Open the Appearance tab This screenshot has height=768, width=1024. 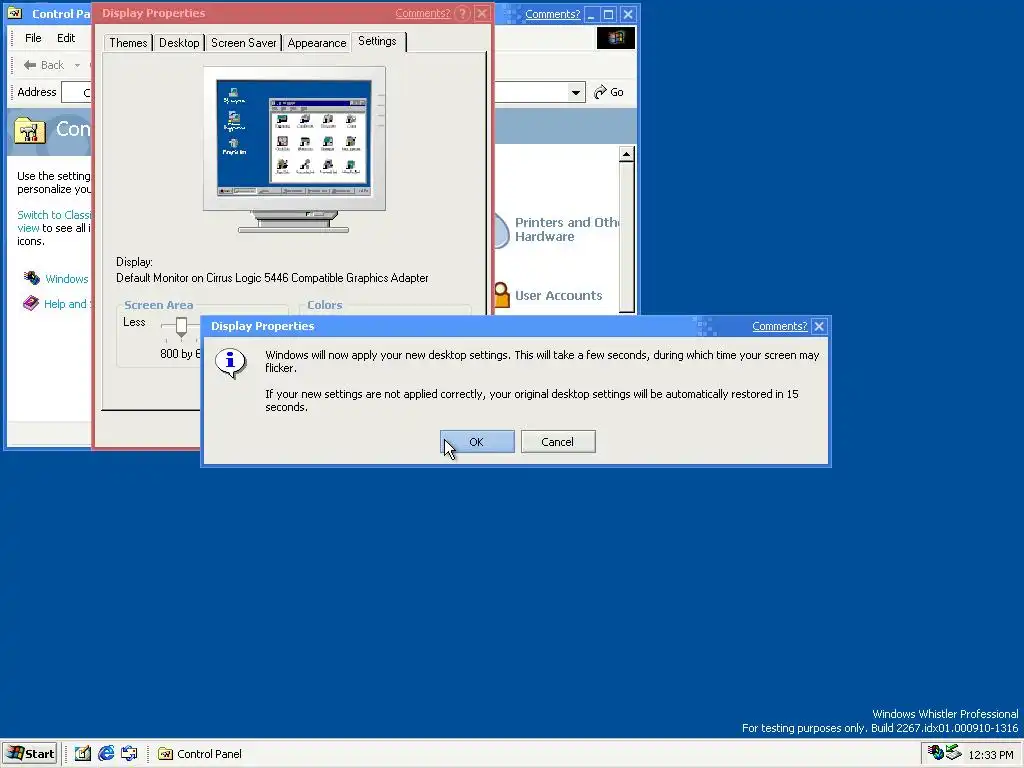(317, 43)
